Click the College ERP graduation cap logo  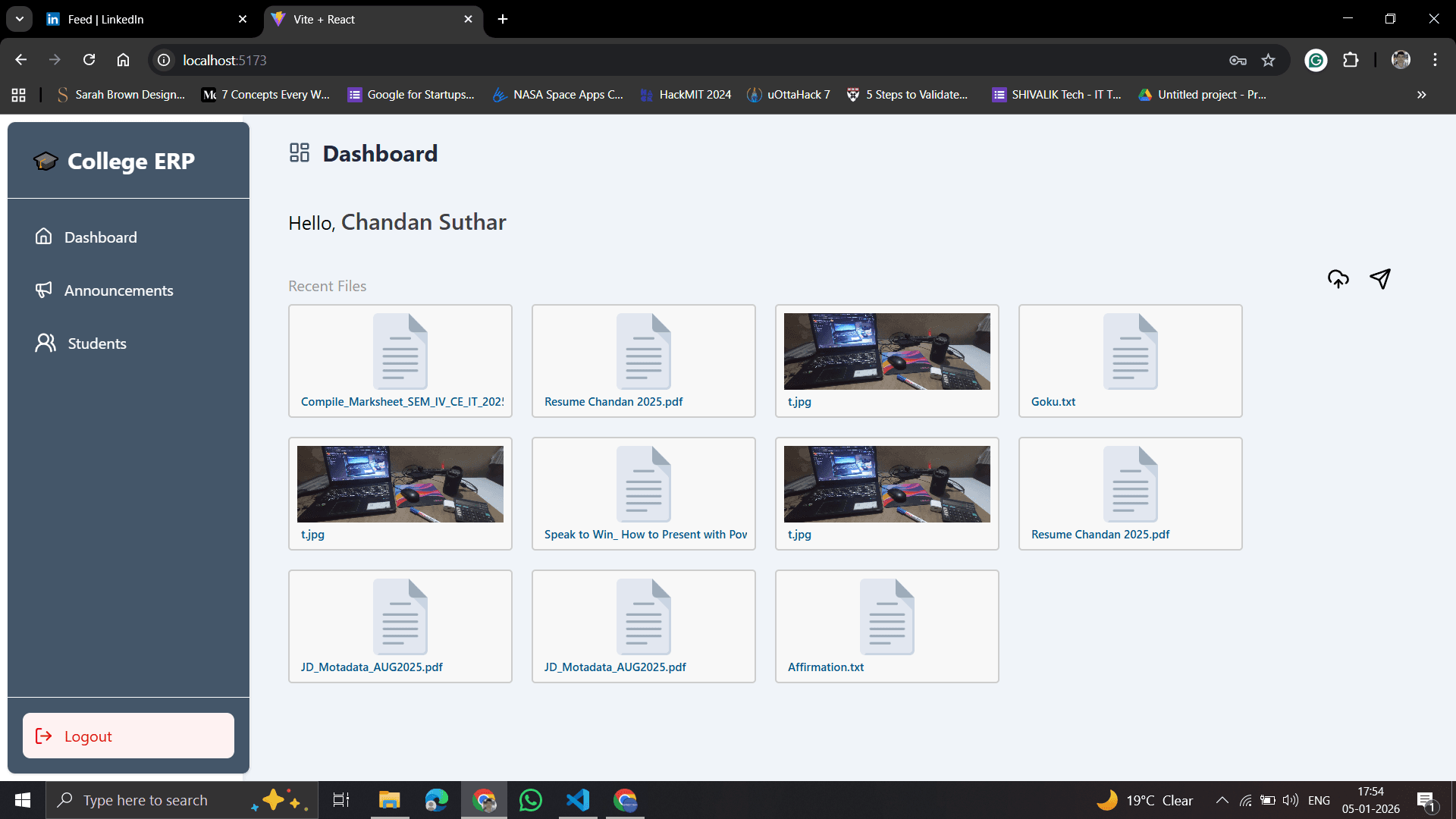tap(45, 160)
